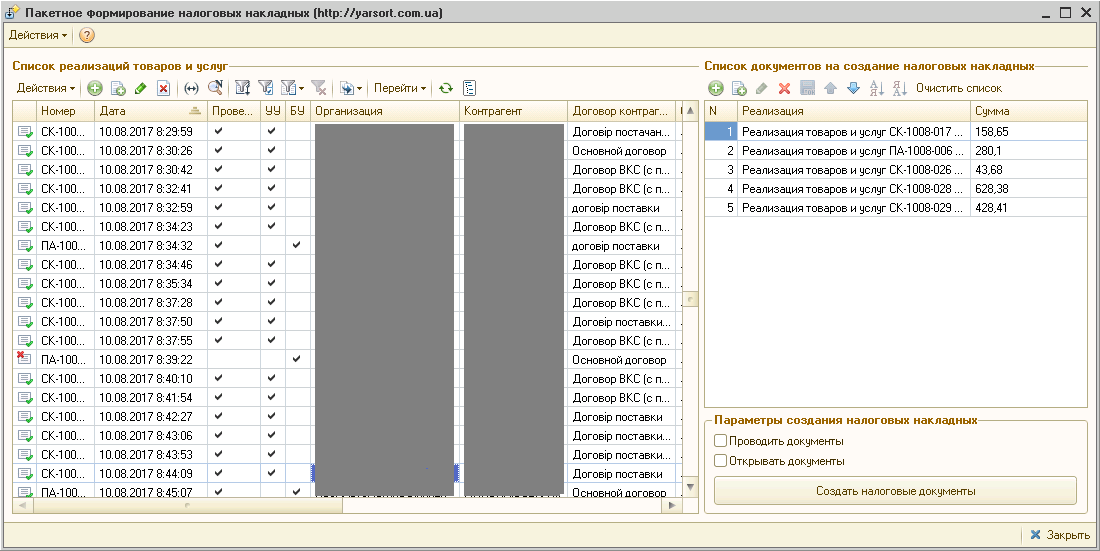The image size is (1100, 551).
Task: Select the Реализация row with sum 158,65
Action: (896, 131)
